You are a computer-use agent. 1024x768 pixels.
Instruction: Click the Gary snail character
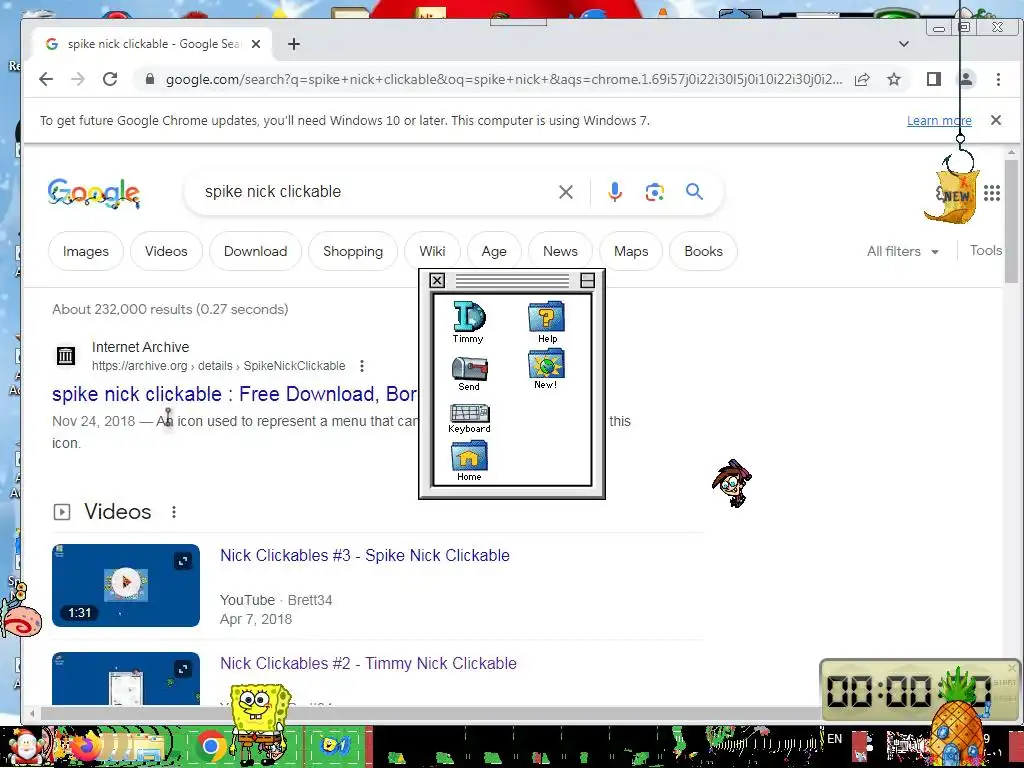tap(21, 613)
